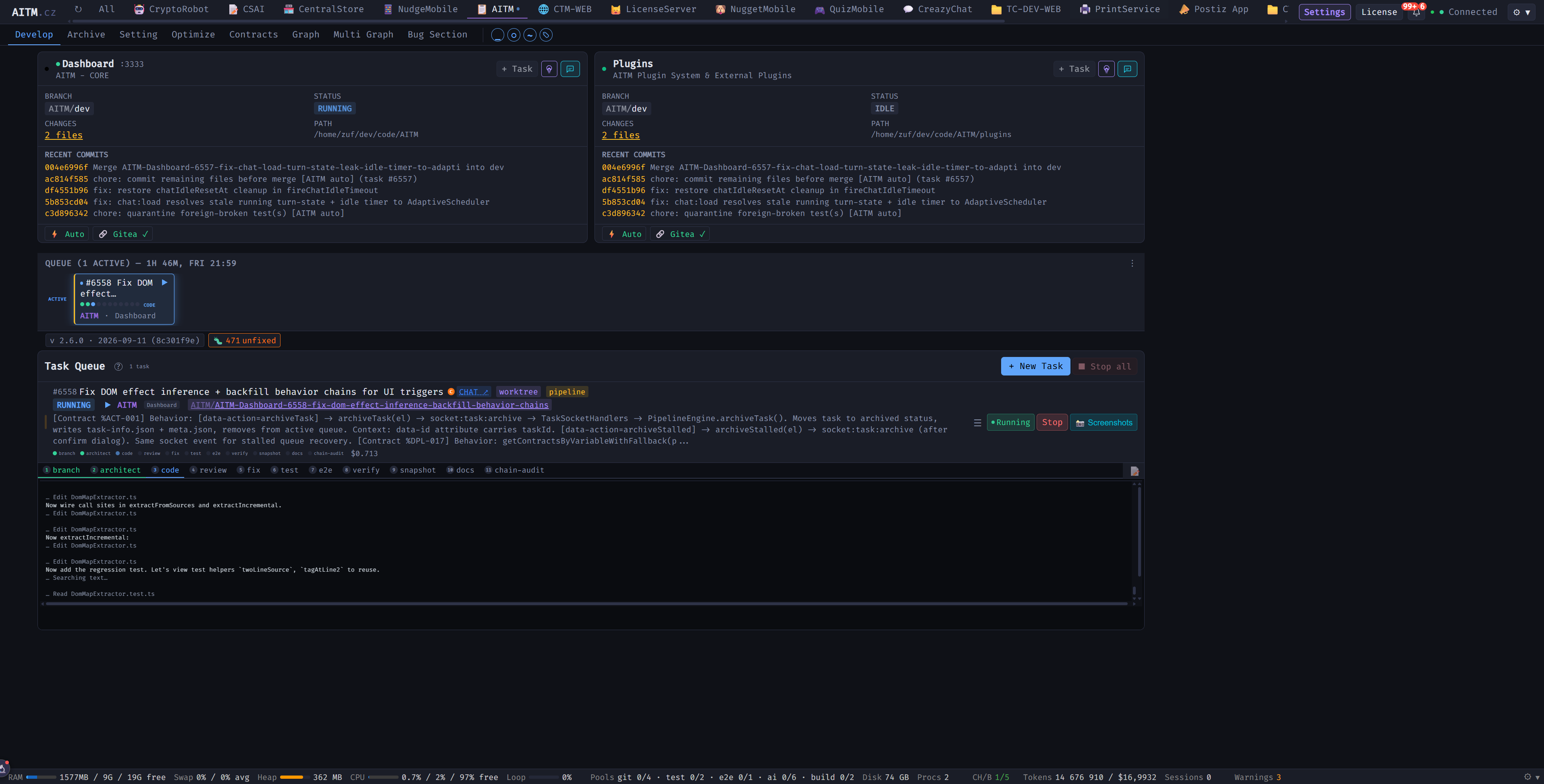This screenshot has width=1544, height=784.
Task: Open the QuizMobile project tab
Action: (x=849, y=9)
